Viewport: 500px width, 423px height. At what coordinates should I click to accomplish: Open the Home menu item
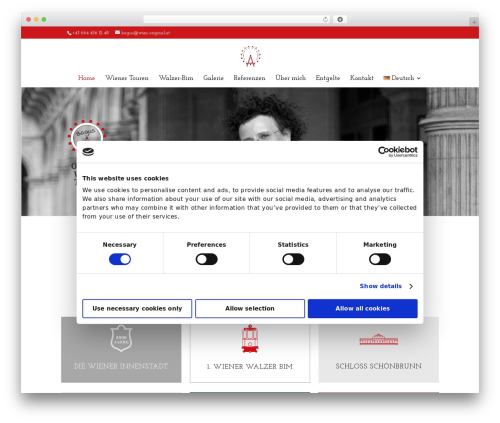(x=86, y=78)
